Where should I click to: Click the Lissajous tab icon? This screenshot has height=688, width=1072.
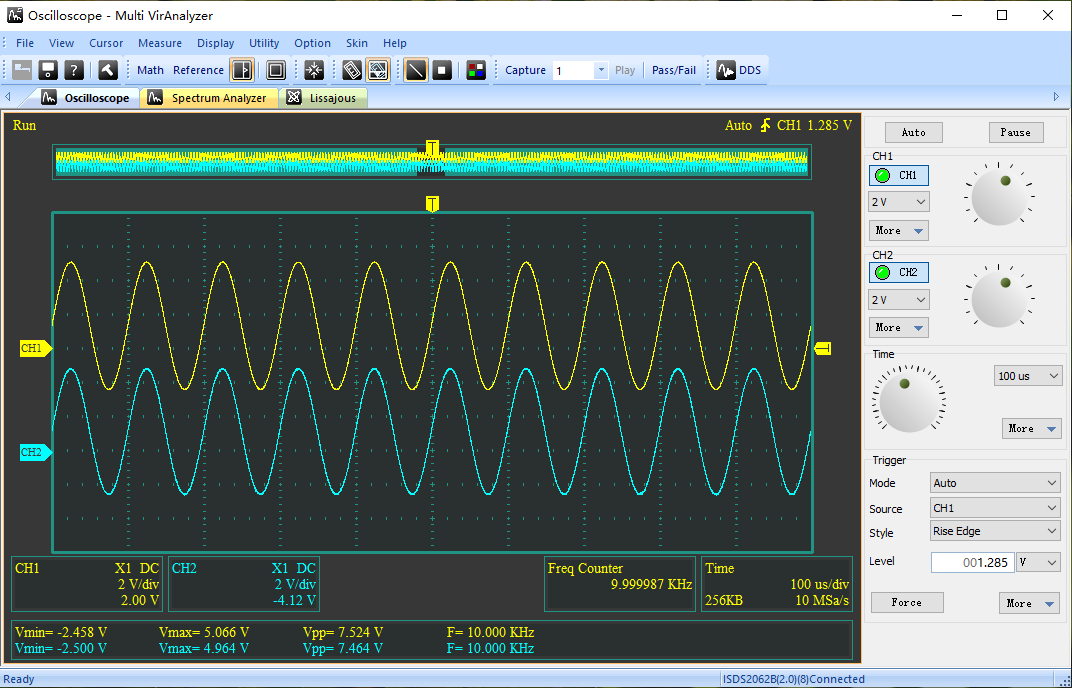click(x=294, y=98)
